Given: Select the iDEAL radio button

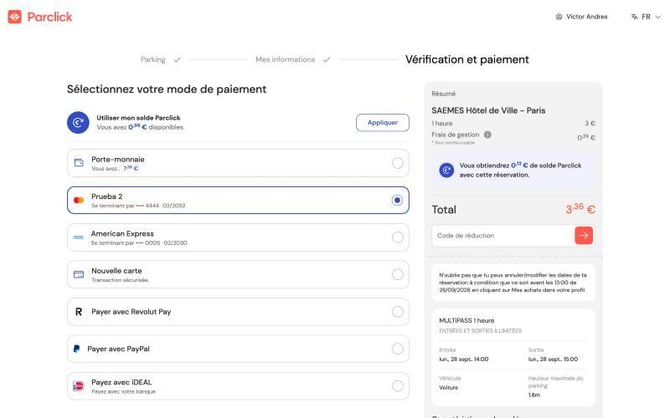Looking at the screenshot, I should click(397, 386).
